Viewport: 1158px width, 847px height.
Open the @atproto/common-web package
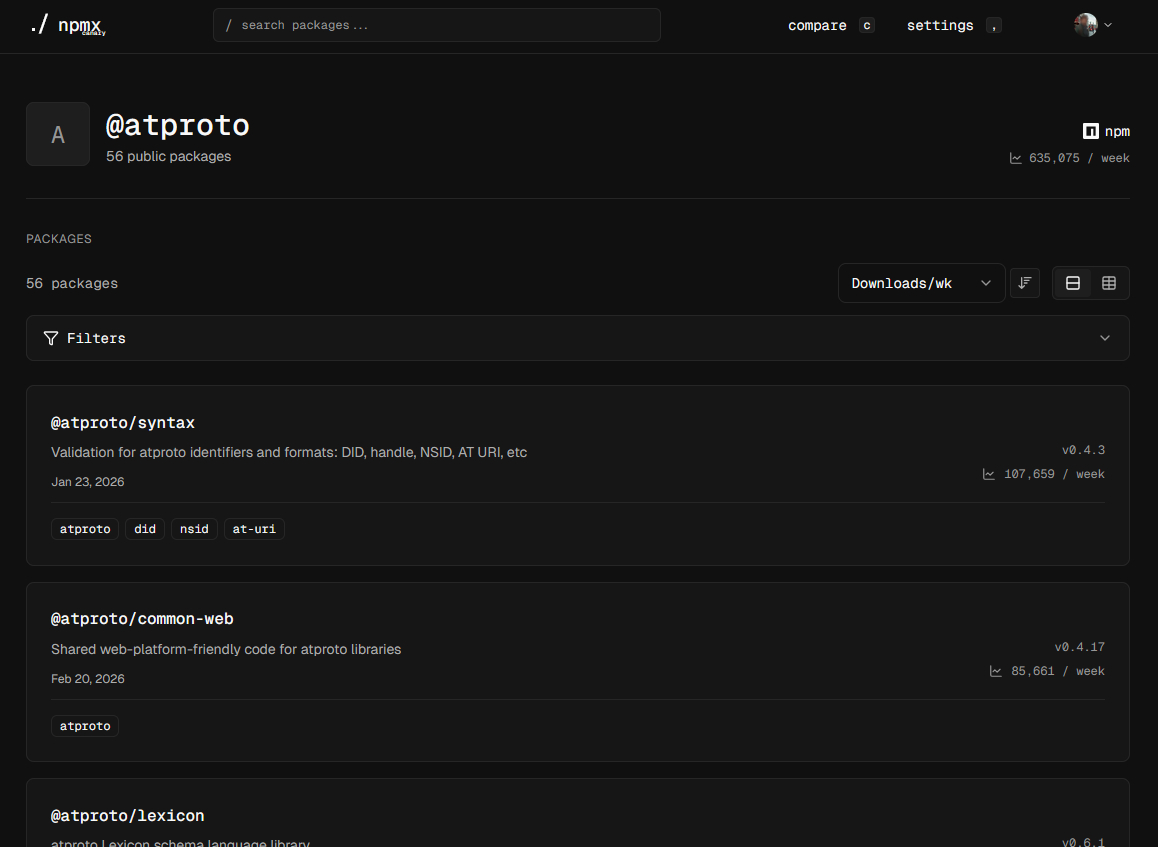(x=142, y=619)
